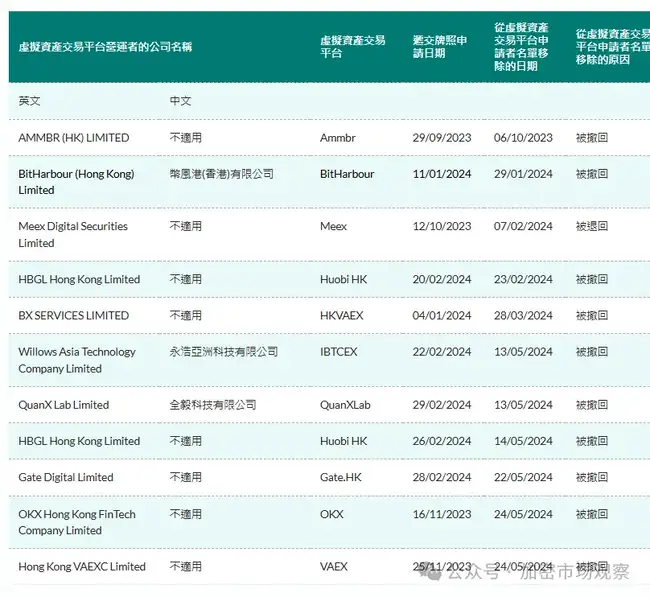This screenshot has height=597, width=650.
Task: Click application date '29/09/2023'
Action: pyautogui.click(x=442, y=138)
